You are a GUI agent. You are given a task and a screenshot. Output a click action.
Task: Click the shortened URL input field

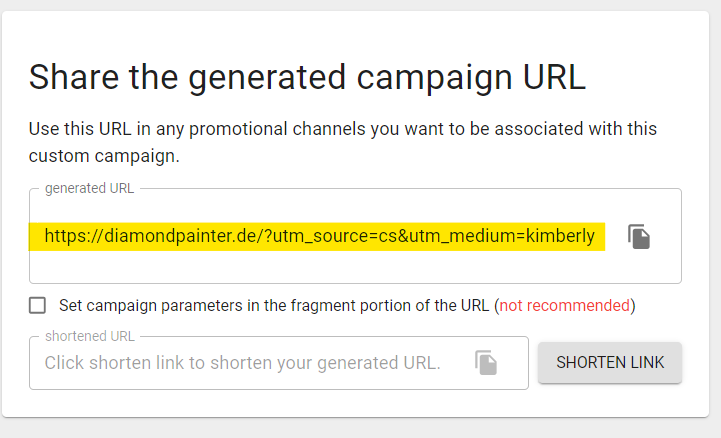click(x=250, y=363)
